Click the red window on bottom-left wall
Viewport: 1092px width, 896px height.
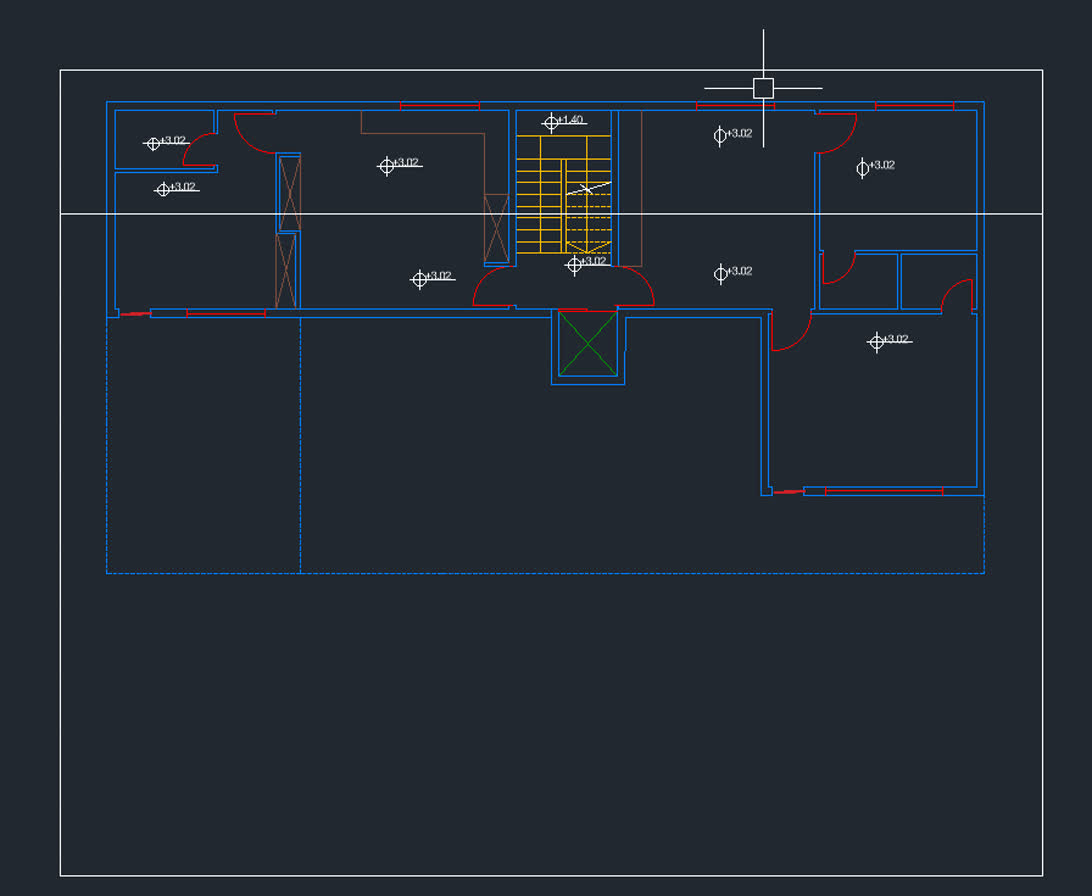pyautogui.click(x=225, y=314)
